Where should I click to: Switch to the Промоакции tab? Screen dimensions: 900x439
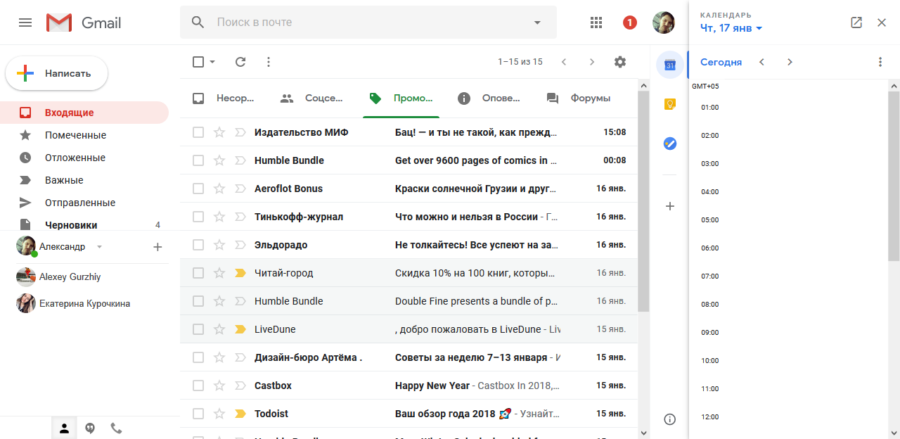401,98
